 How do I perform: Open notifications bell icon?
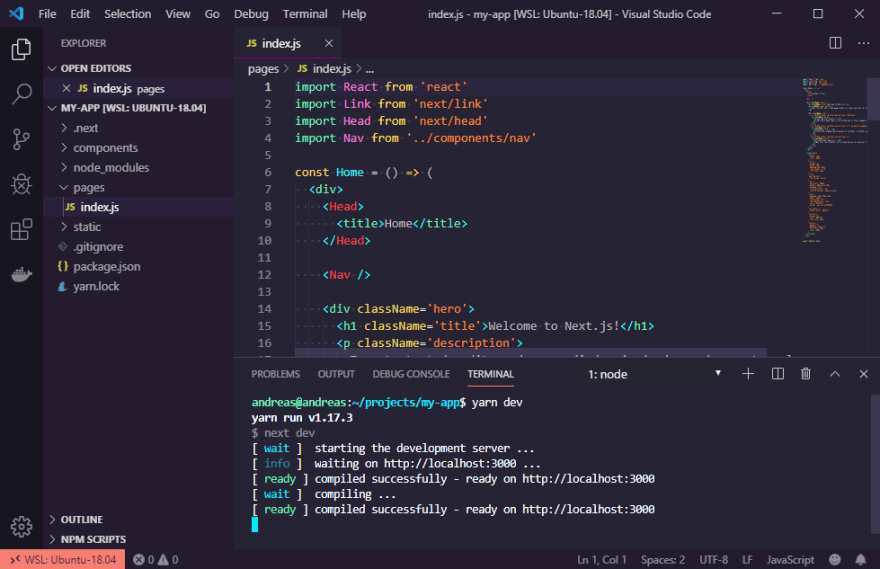pos(860,559)
